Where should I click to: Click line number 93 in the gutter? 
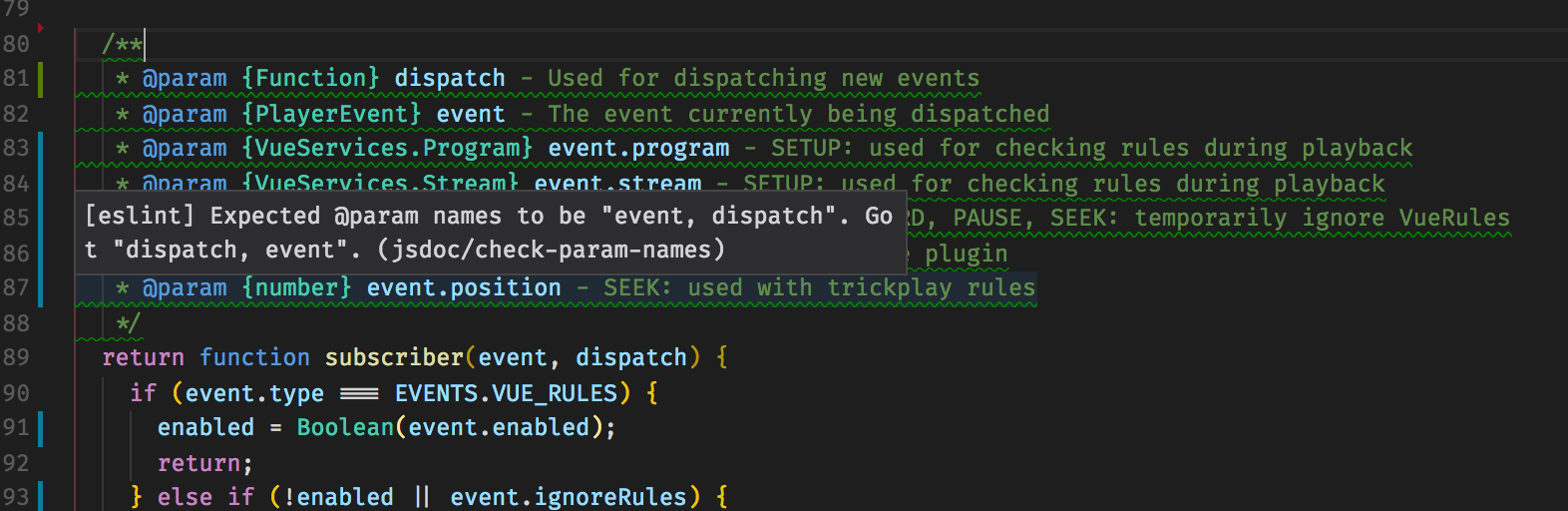point(15,497)
